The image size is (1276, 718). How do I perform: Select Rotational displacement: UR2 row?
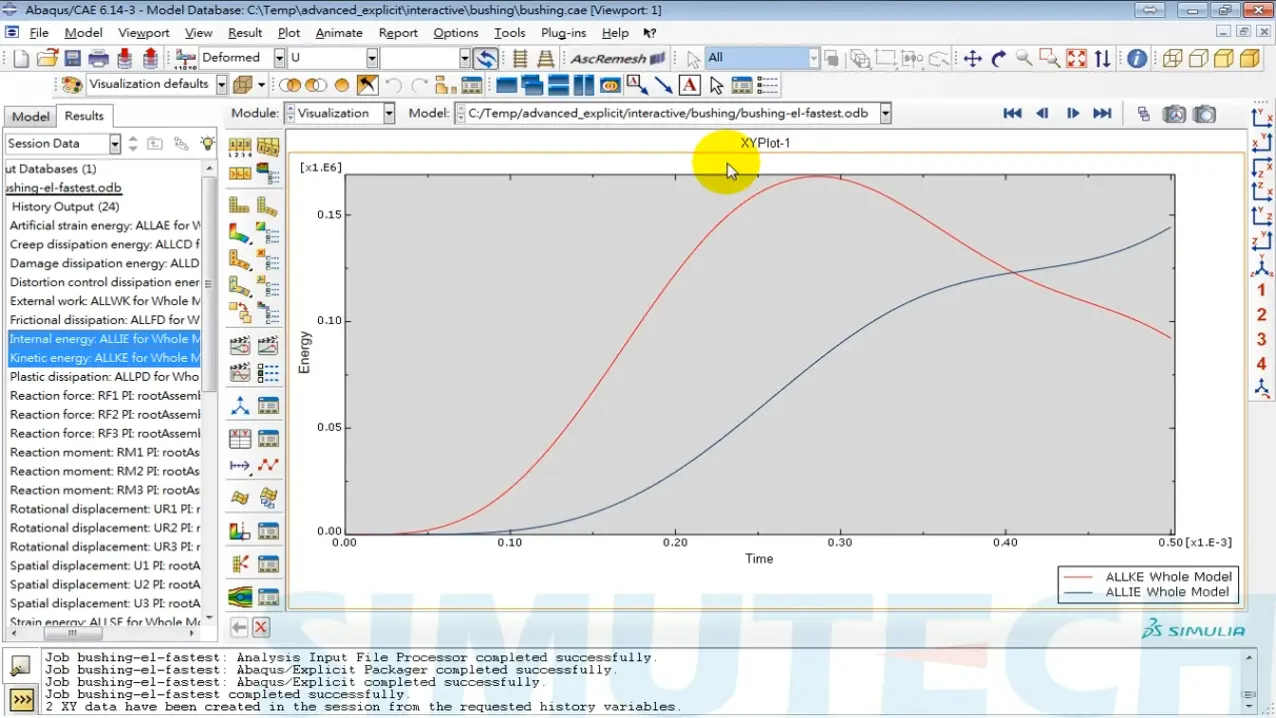104,528
